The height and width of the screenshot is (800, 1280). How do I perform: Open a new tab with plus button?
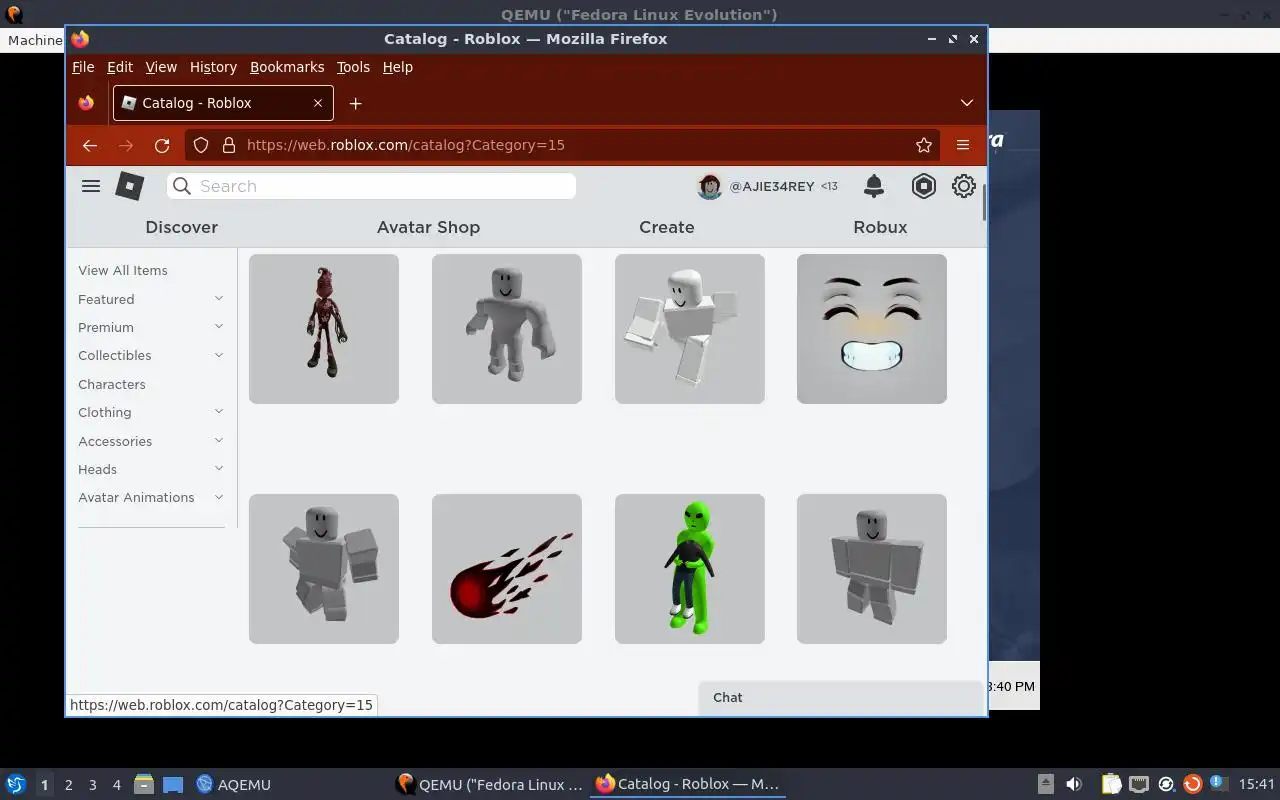(x=355, y=103)
